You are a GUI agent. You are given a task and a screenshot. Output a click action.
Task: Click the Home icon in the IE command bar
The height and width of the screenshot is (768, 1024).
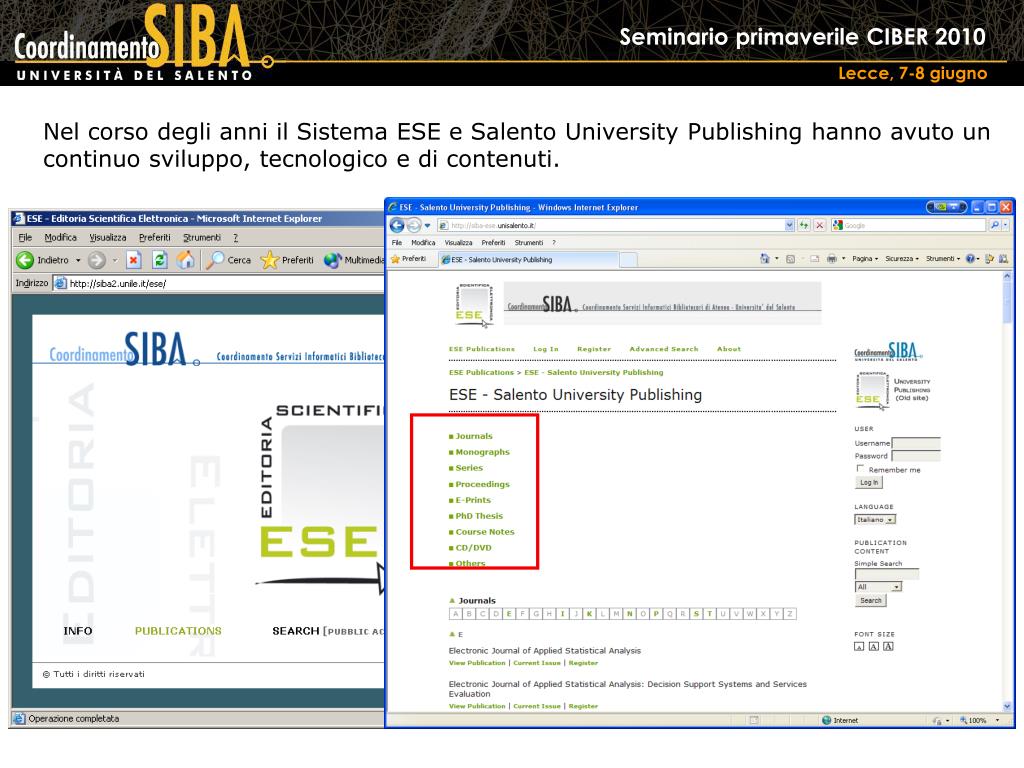tap(764, 259)
